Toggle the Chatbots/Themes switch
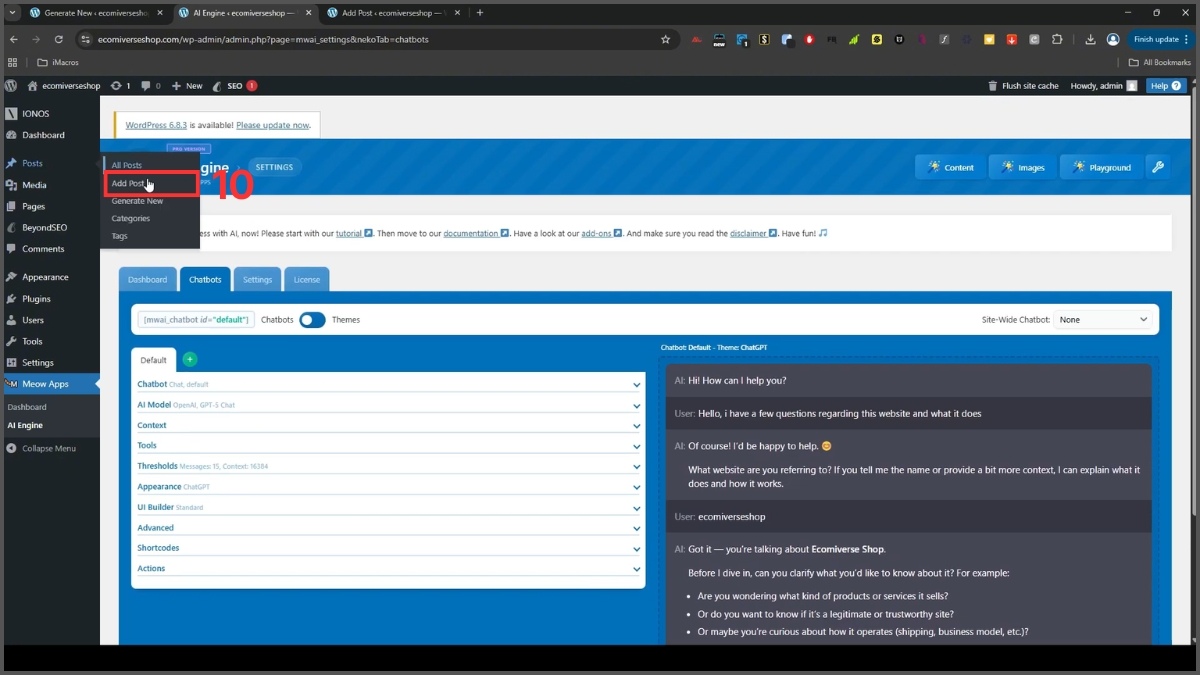 coord(312,320)
